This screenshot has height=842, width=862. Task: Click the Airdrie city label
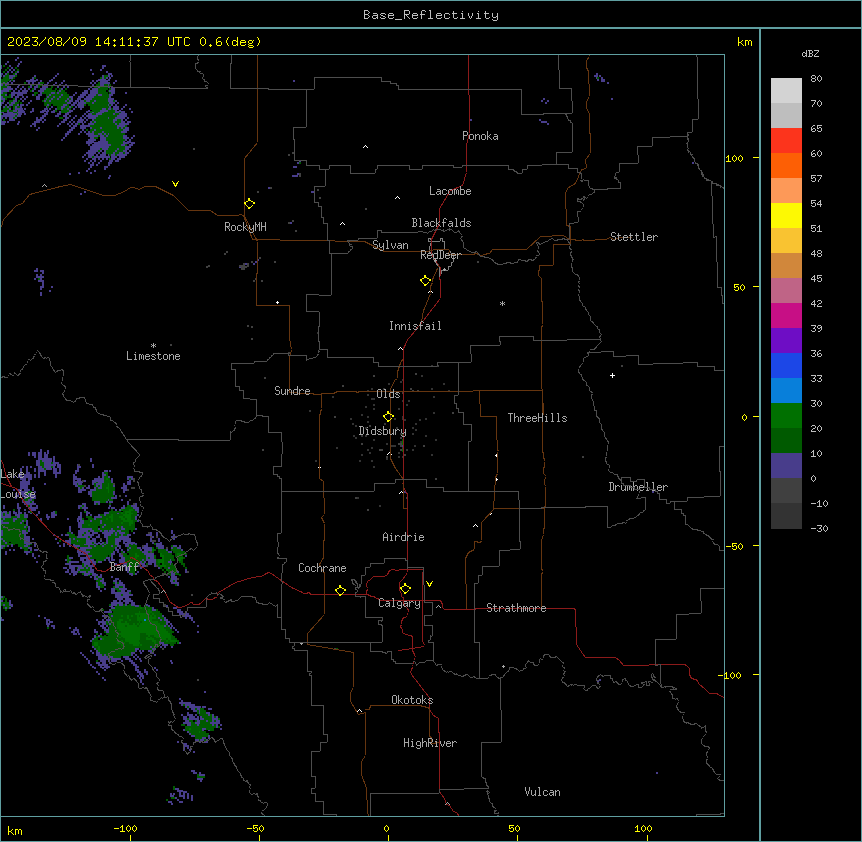coord(403,537)
